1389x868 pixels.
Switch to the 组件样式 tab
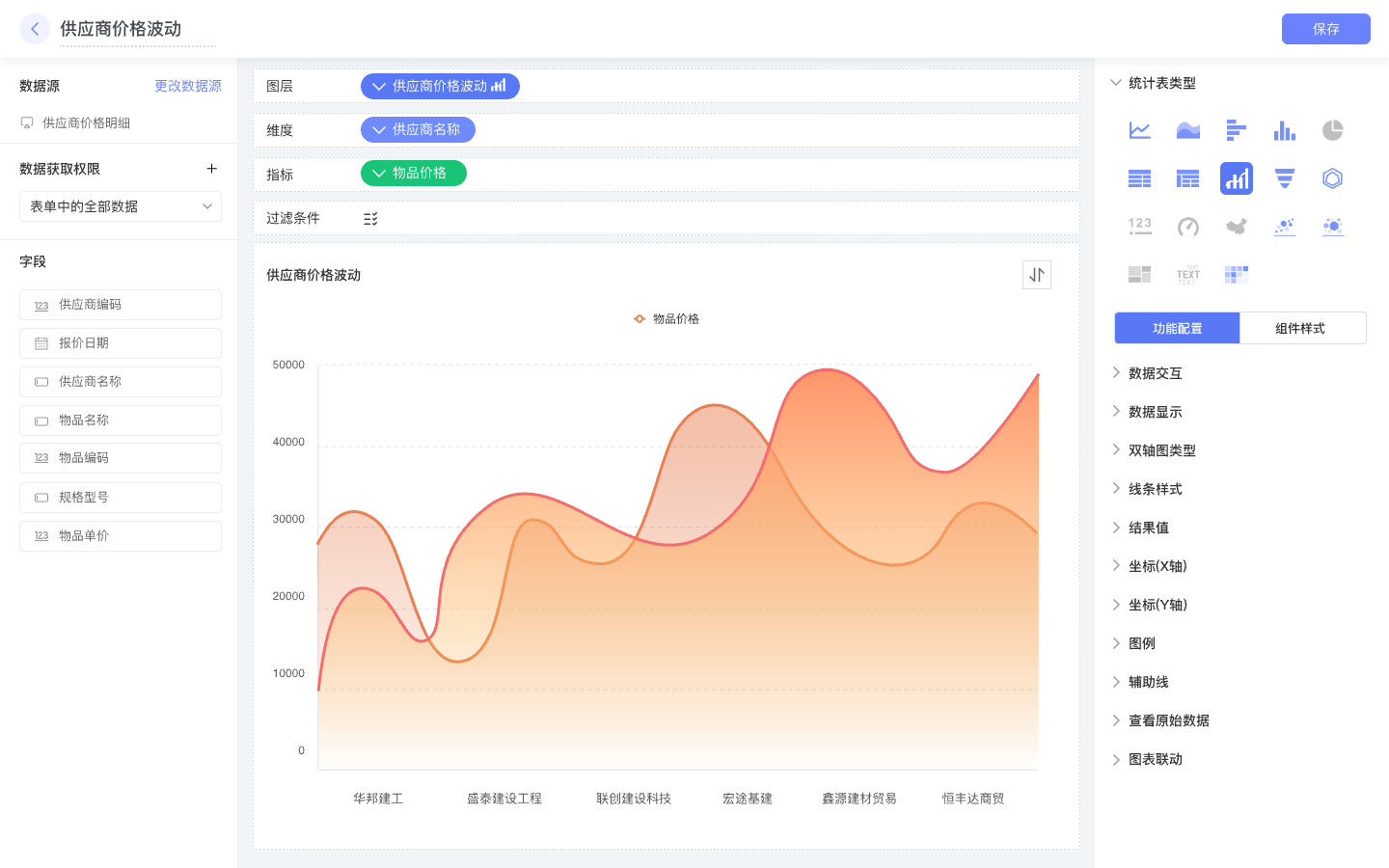[x=1300, y=328]
